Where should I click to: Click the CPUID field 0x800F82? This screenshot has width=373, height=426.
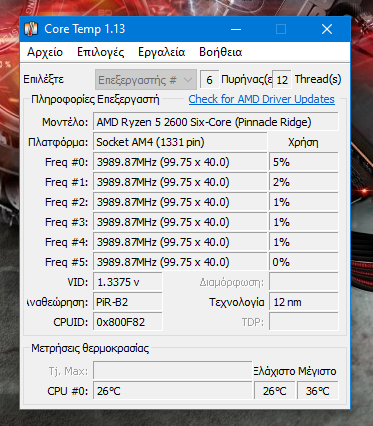tap(128, 322)
